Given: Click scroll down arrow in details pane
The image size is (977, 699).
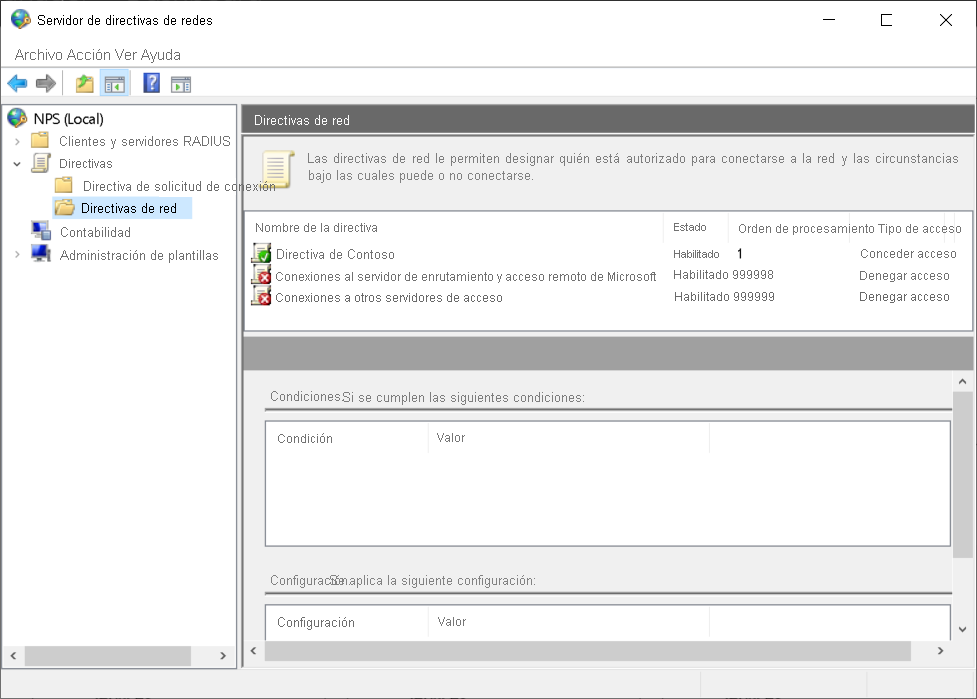Looking at the screenshot, I should pyautogui.click(x=962, y=629).
